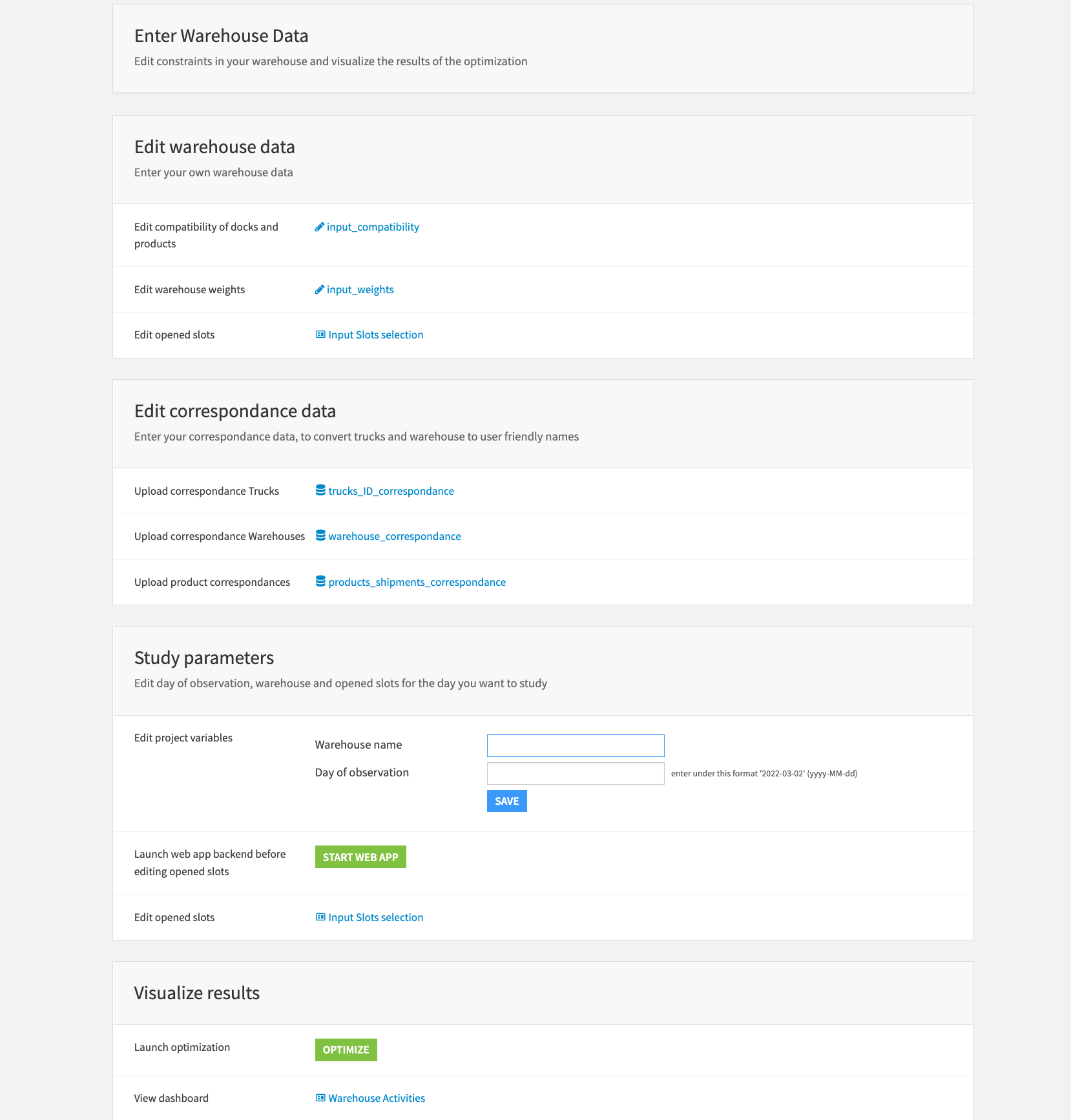
Task: Click the database icon next to trucks_ID_correspondance
Action: (320, 490)
